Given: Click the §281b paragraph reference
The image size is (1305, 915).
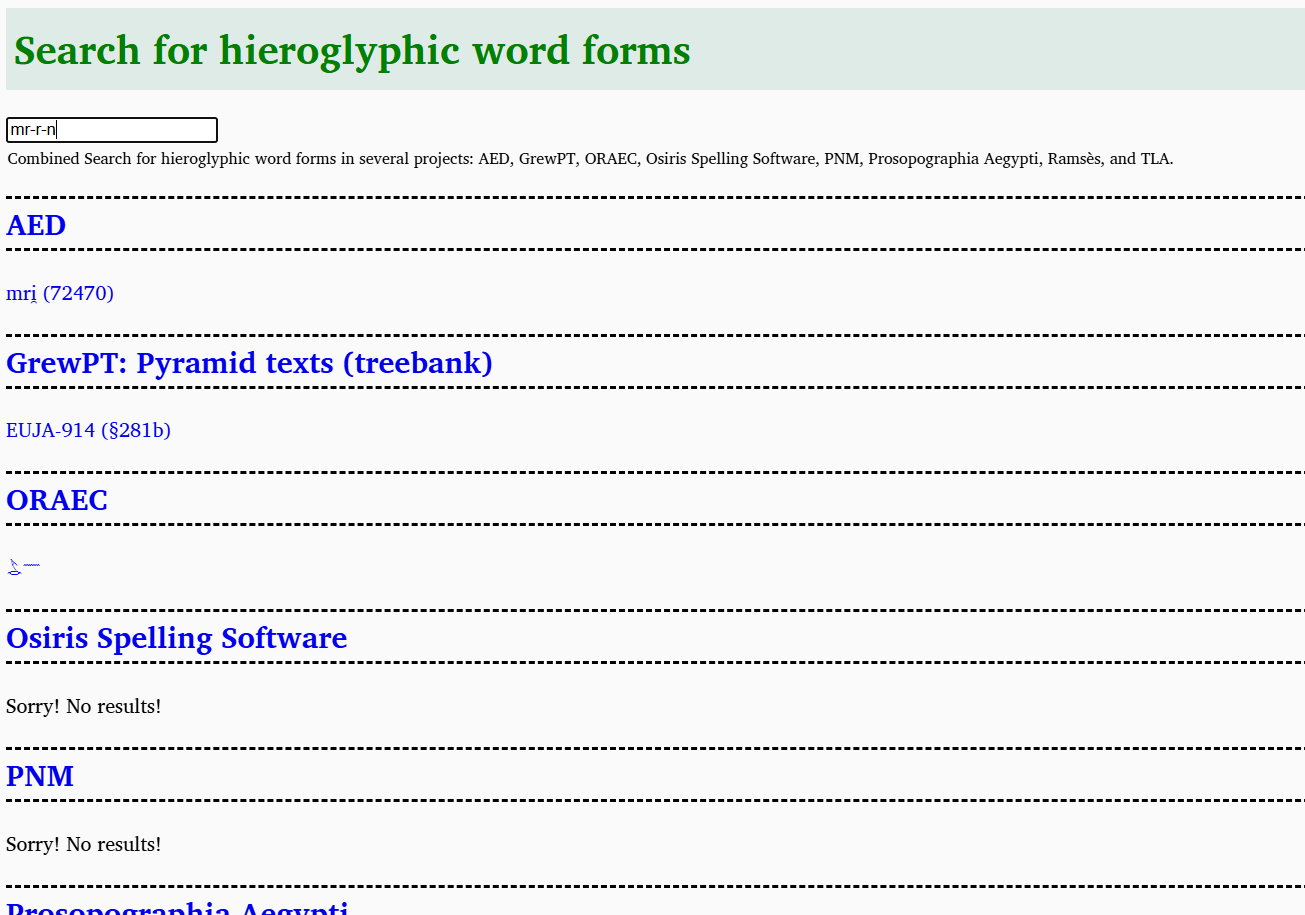Looking at the screenshot, I should 137,430.
